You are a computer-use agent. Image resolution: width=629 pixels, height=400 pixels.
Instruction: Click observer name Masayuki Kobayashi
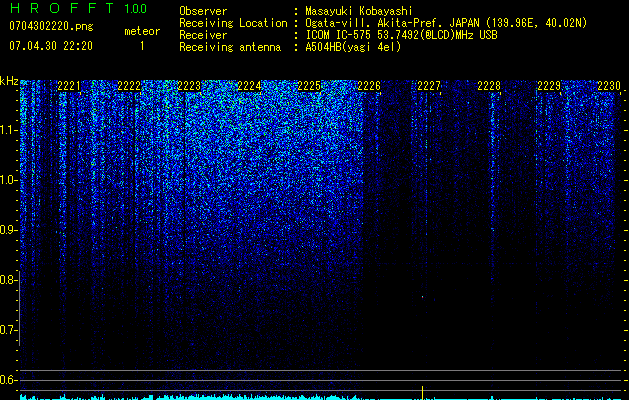point(358,11)
